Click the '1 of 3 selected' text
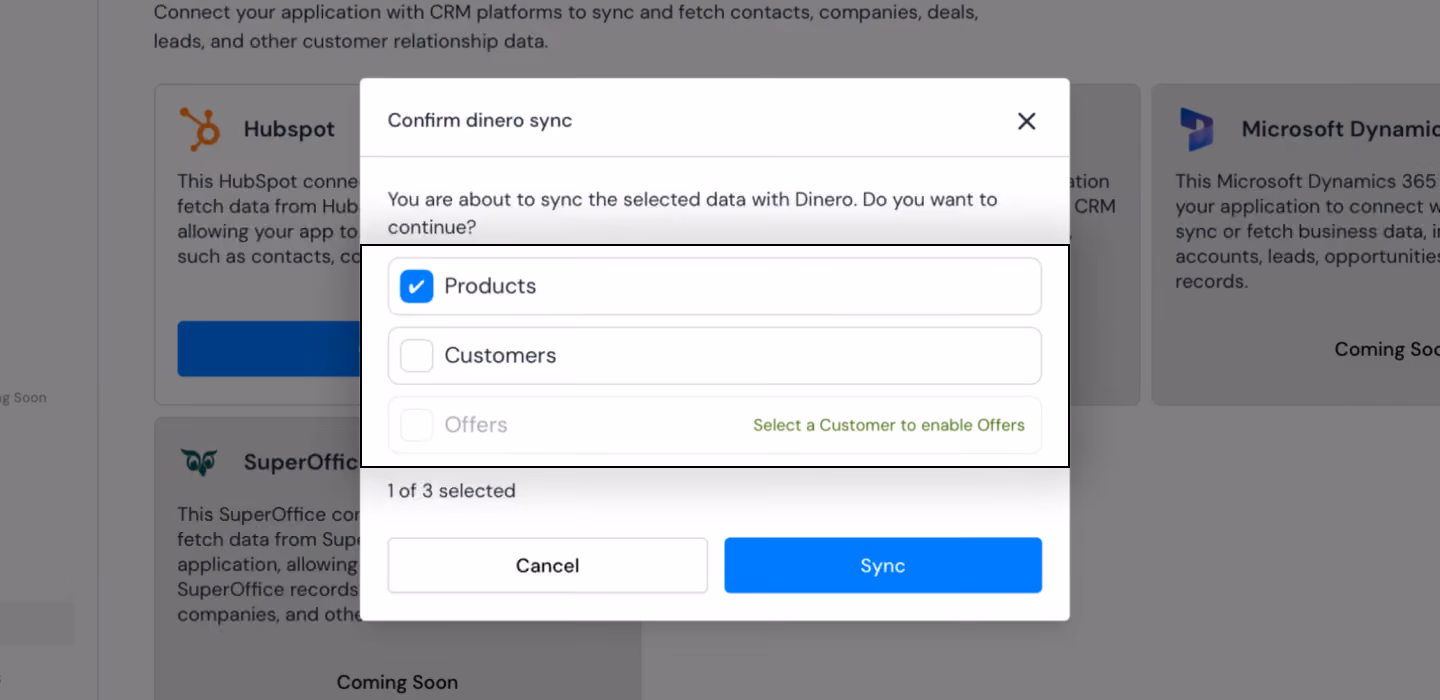The height and width of the screenshot is (700, 1440). [452, 491]
